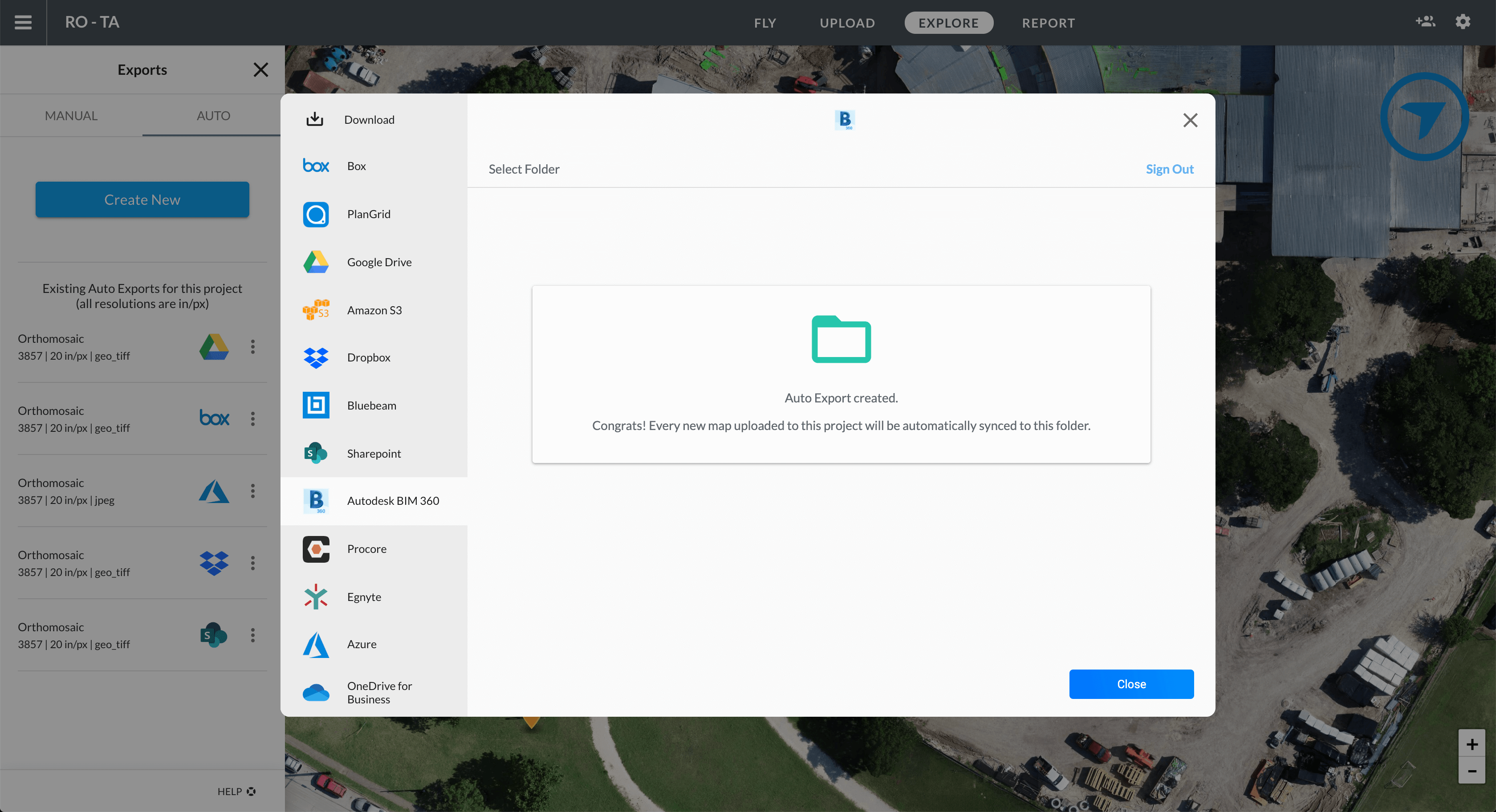The height and width of the screenshot is (812, 1496).
Task: Open the hamburger main menu
Action: (23, 23)
